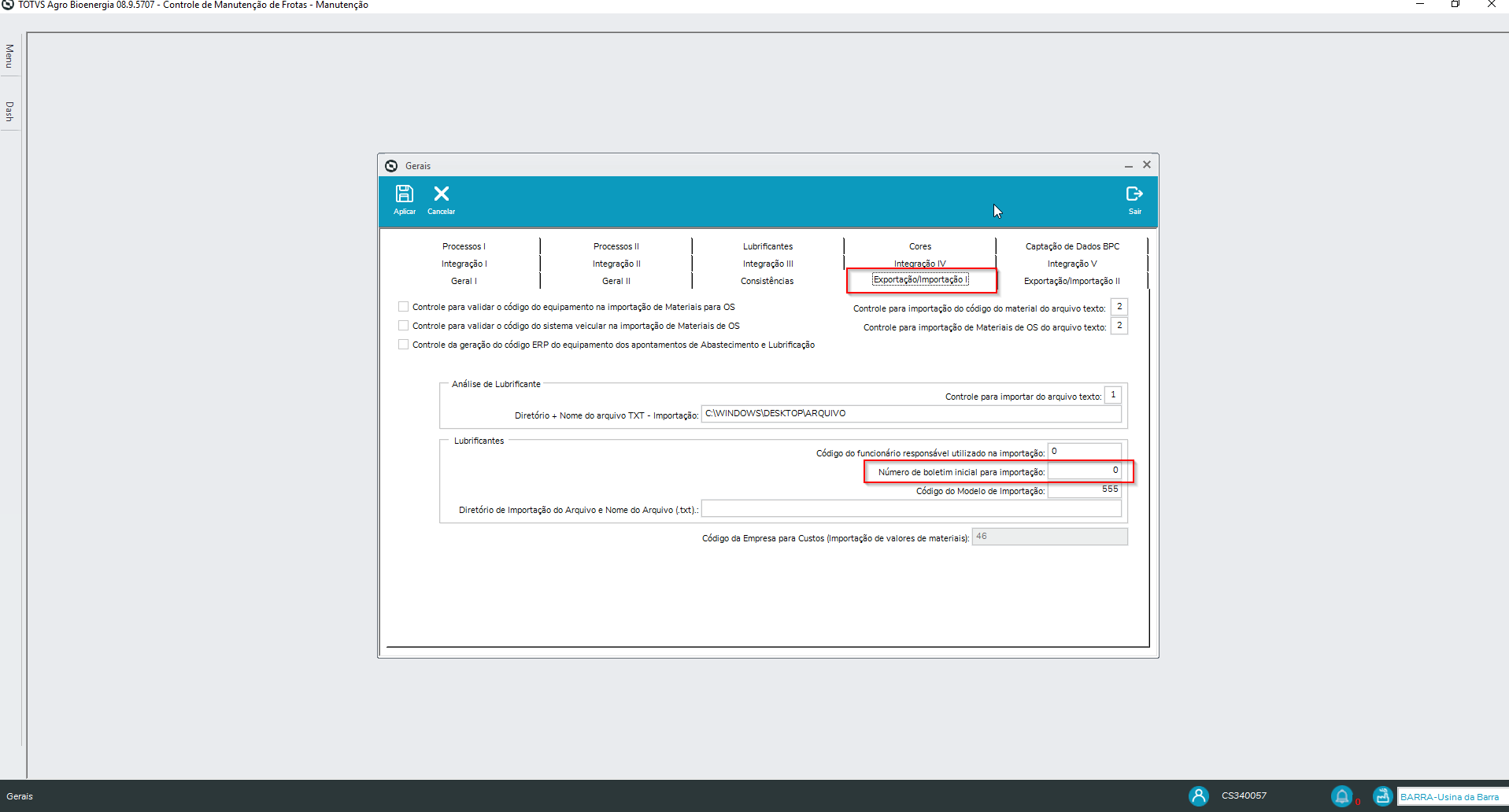Viewport: 1509px width, 812px height.
Task: Edit the OS materials import control field
Action: pyautogui.click(x=1119, y=326)
